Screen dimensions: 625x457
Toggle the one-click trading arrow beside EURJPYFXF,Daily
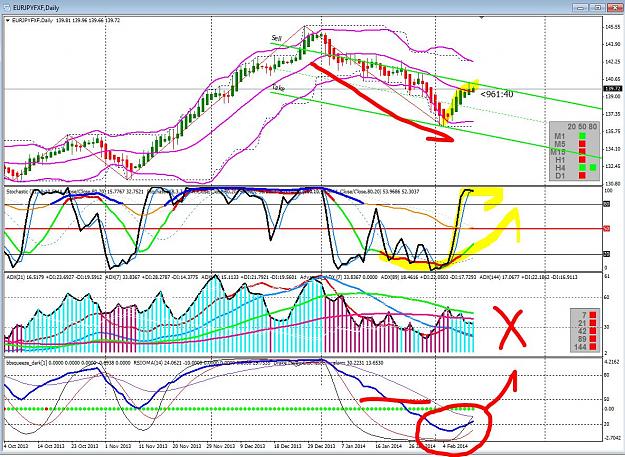click(x=8, y=20)
